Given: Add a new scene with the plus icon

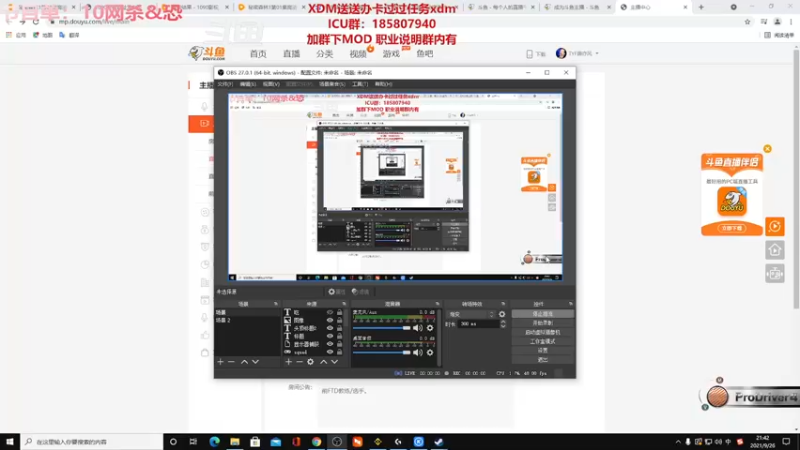Looking at the screenshot, I should (220, 362).
